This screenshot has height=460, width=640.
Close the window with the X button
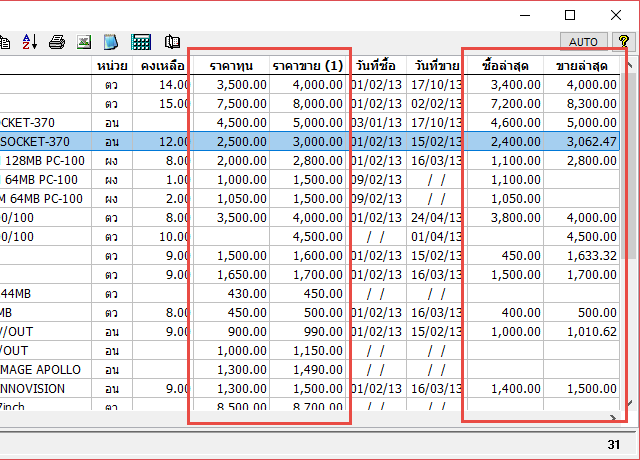pos(616,15)
